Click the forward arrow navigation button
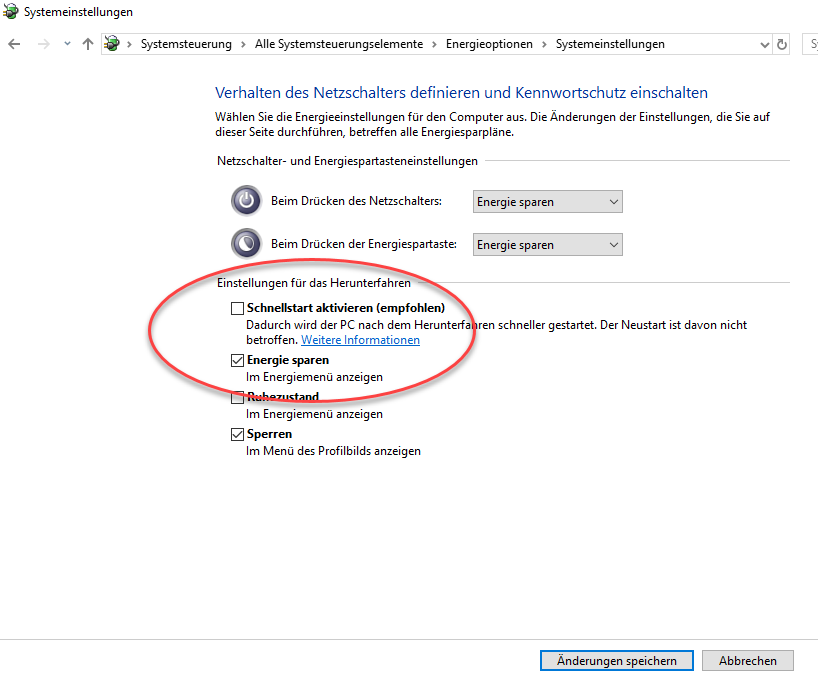 pos(42,44)
